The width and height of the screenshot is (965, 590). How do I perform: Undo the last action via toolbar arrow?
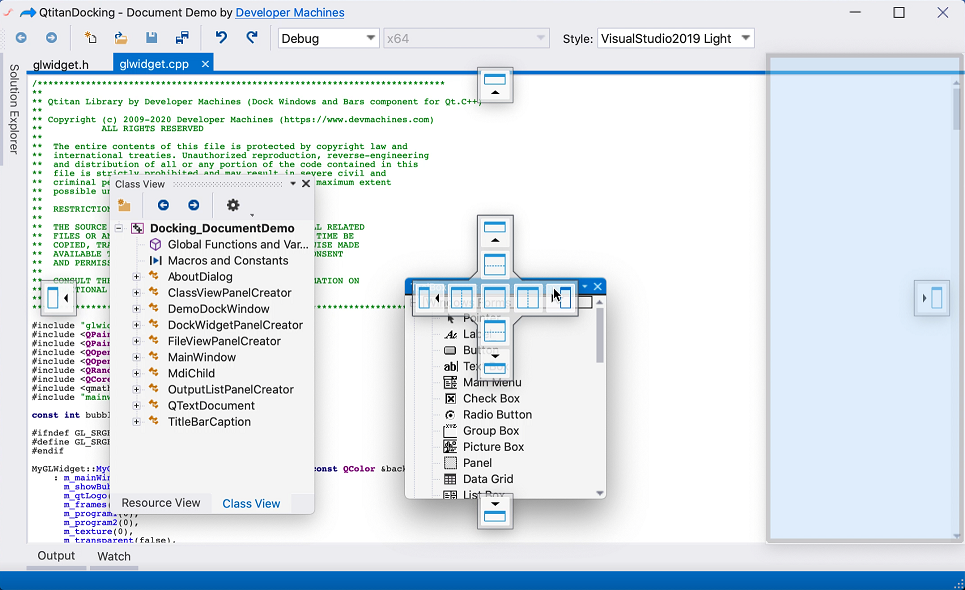[221, 38]
